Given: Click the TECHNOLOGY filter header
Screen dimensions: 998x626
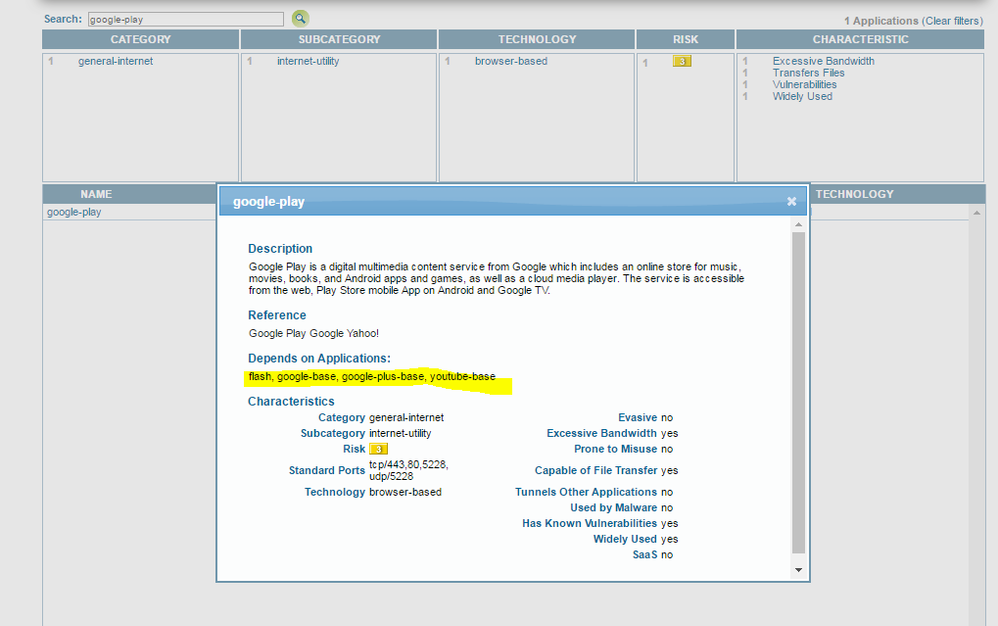Looking at the screenshot, I should tap(537, 39).
